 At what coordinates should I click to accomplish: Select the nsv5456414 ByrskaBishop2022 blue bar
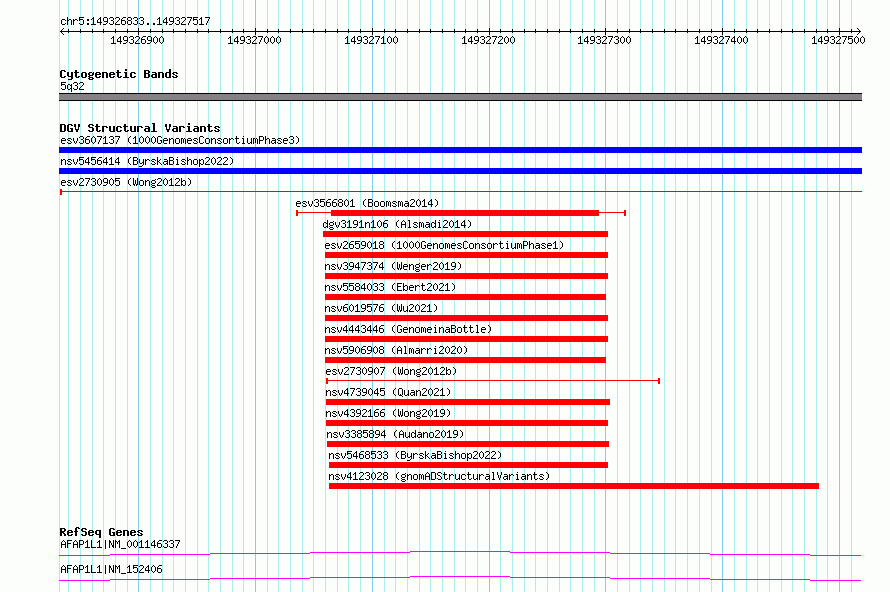pos(460,171)
